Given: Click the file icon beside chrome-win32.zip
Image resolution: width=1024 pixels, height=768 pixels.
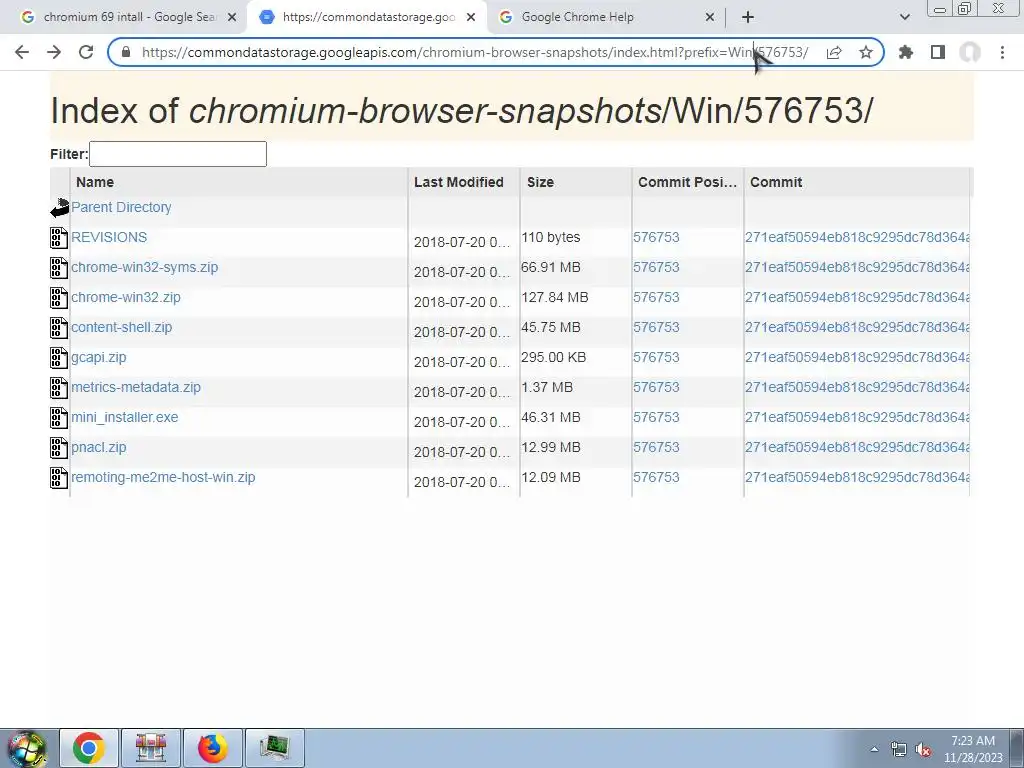Looking at the screenshot, I should 59,298.
